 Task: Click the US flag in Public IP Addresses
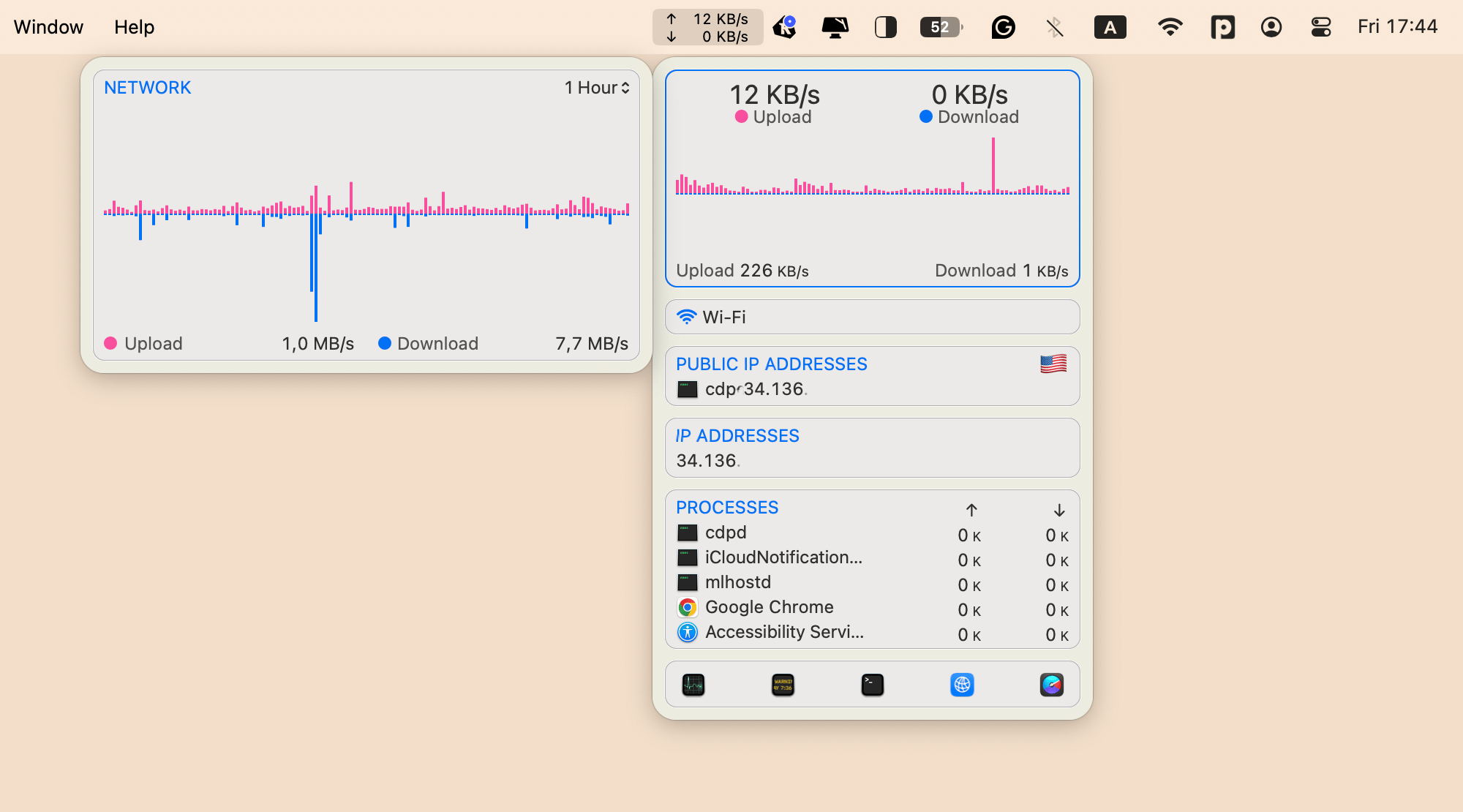tap(1053, 364)
